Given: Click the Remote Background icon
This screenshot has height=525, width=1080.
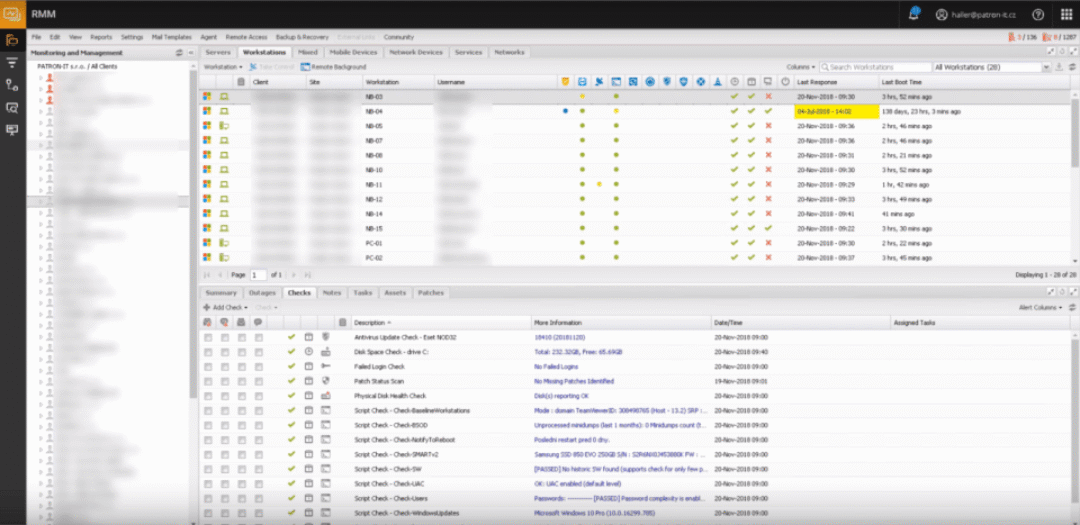Looking at the screenshot, I should 308,67.
